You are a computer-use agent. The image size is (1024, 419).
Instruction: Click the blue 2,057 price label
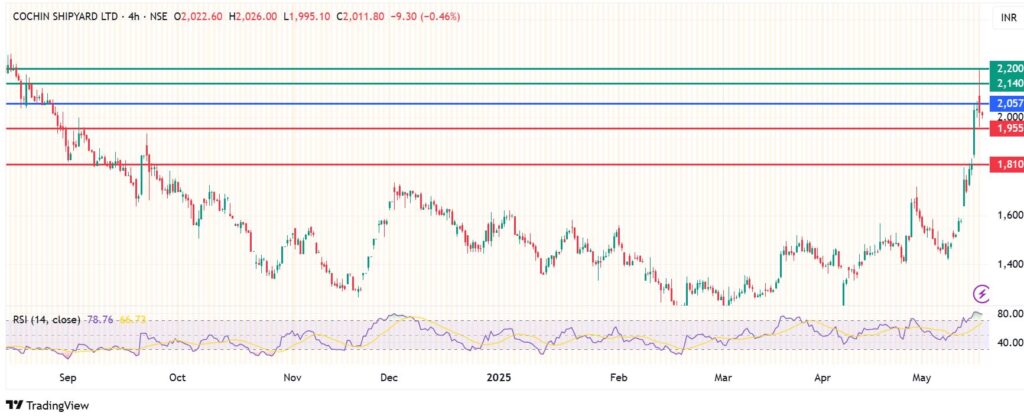point(1005,103)
